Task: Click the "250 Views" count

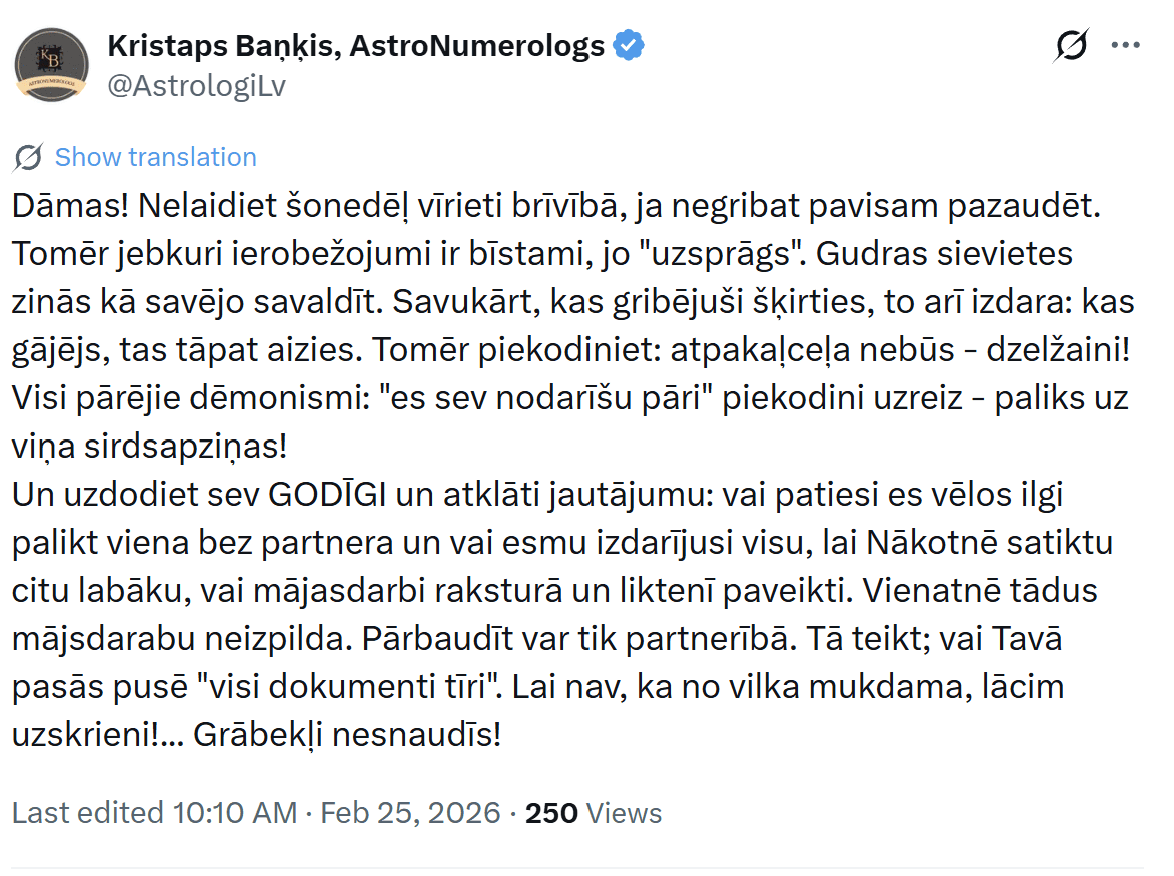Action: click(x=593, y=813)
